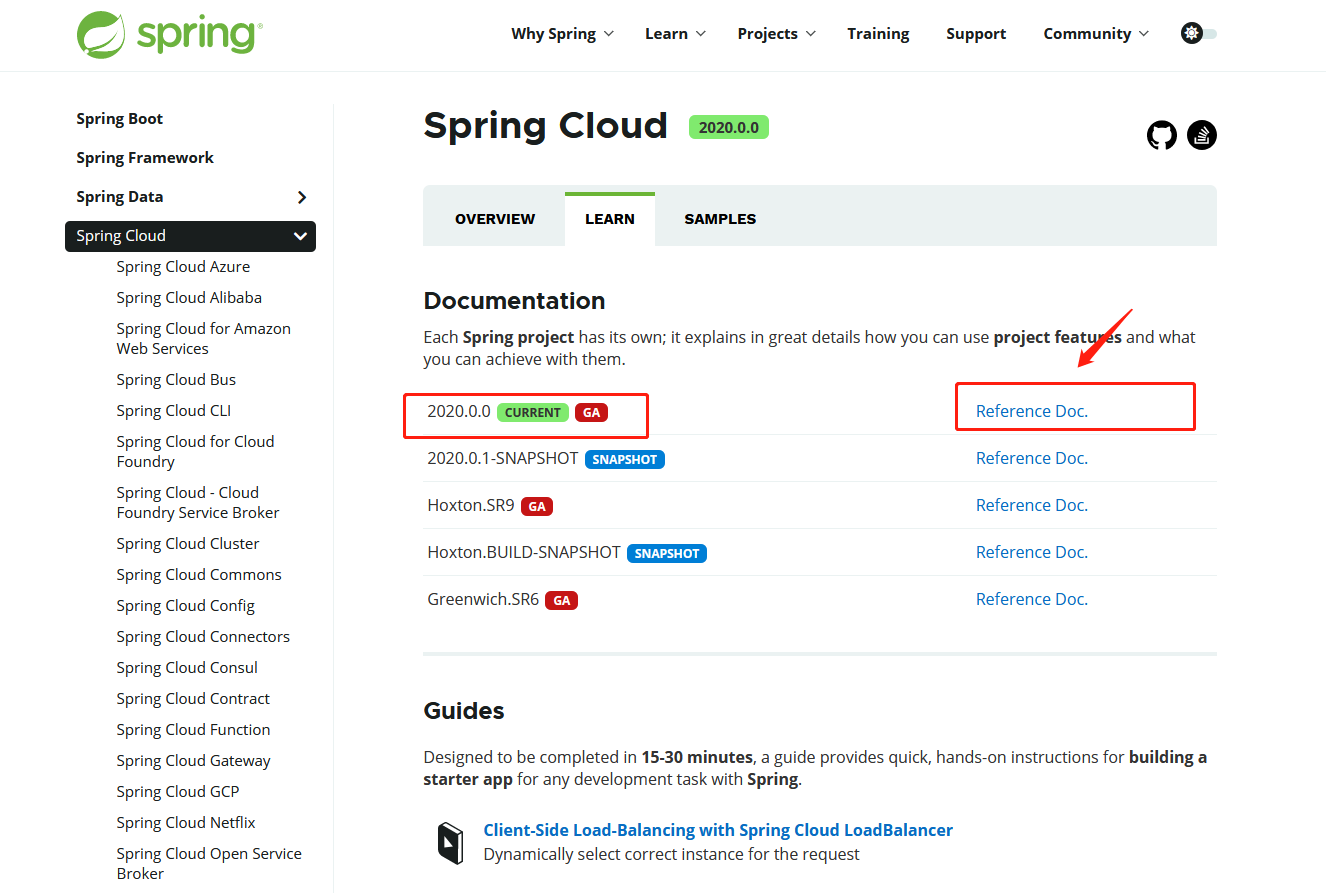Select Spring Cloud Gateway in the sidebar
This screenshot has height=893, width=1326.
[193, 760]
